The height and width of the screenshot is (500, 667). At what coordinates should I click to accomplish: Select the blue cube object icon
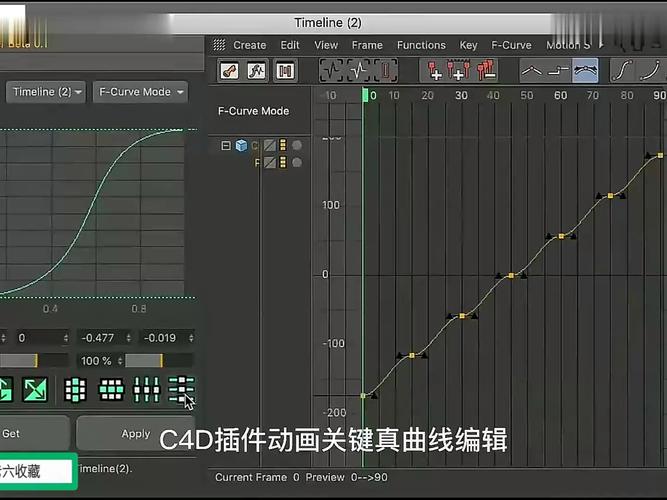242,146
